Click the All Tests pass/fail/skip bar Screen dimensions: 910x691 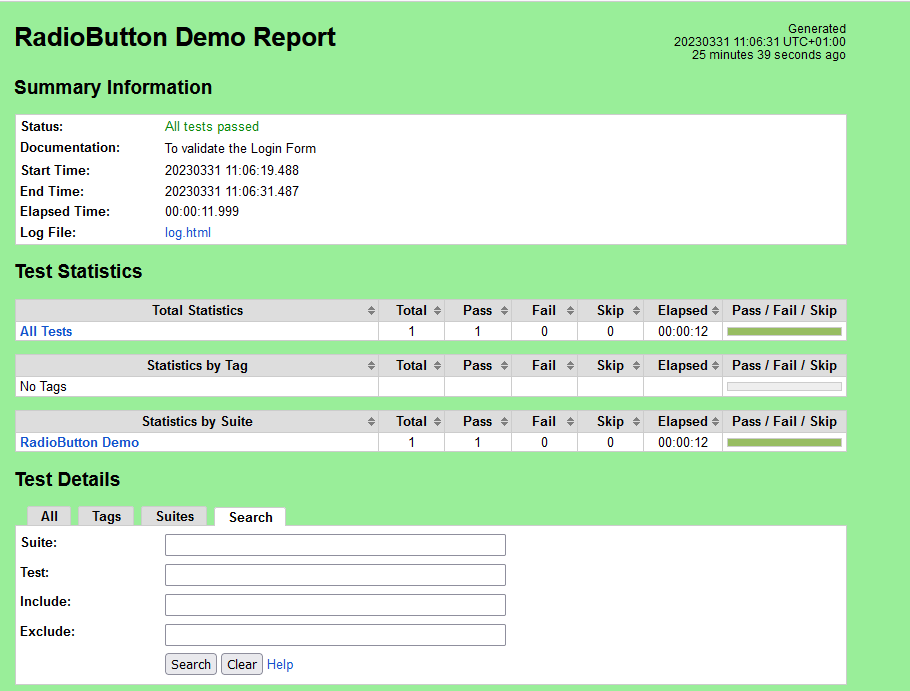[784, 331]
